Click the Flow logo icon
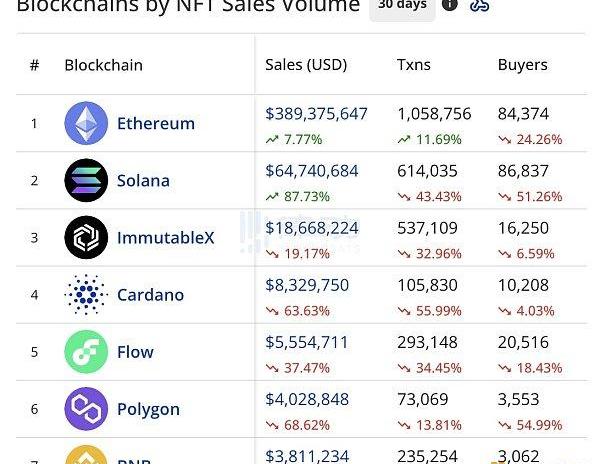 pos(86,352)
